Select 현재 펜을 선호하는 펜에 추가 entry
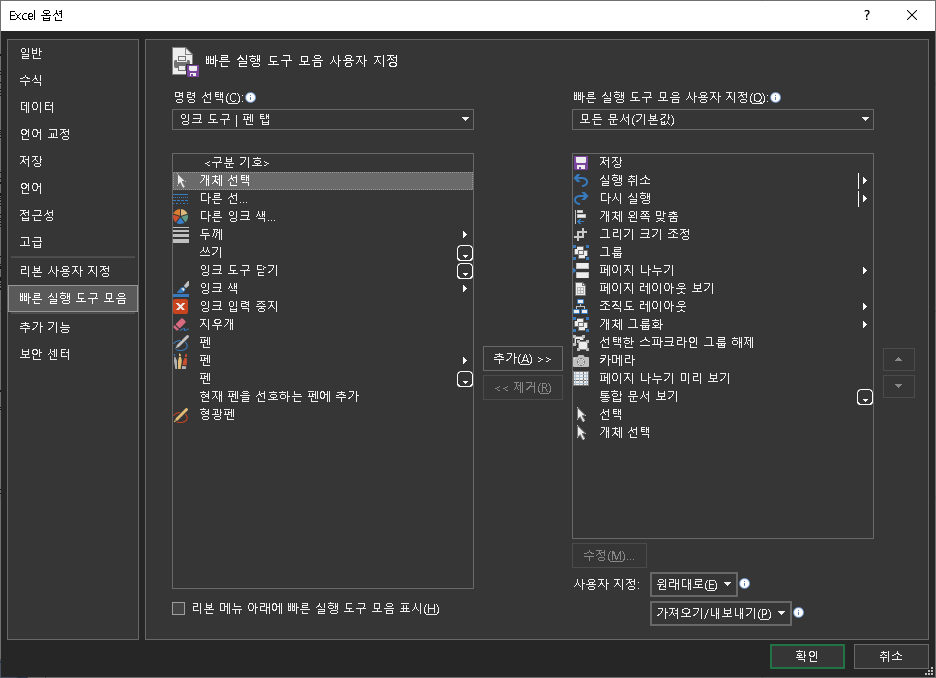 [x=323, y=396]
